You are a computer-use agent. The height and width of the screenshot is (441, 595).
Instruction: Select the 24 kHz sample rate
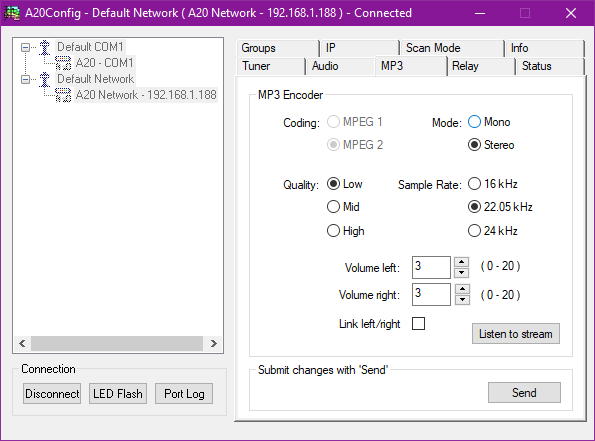point(474,231)
